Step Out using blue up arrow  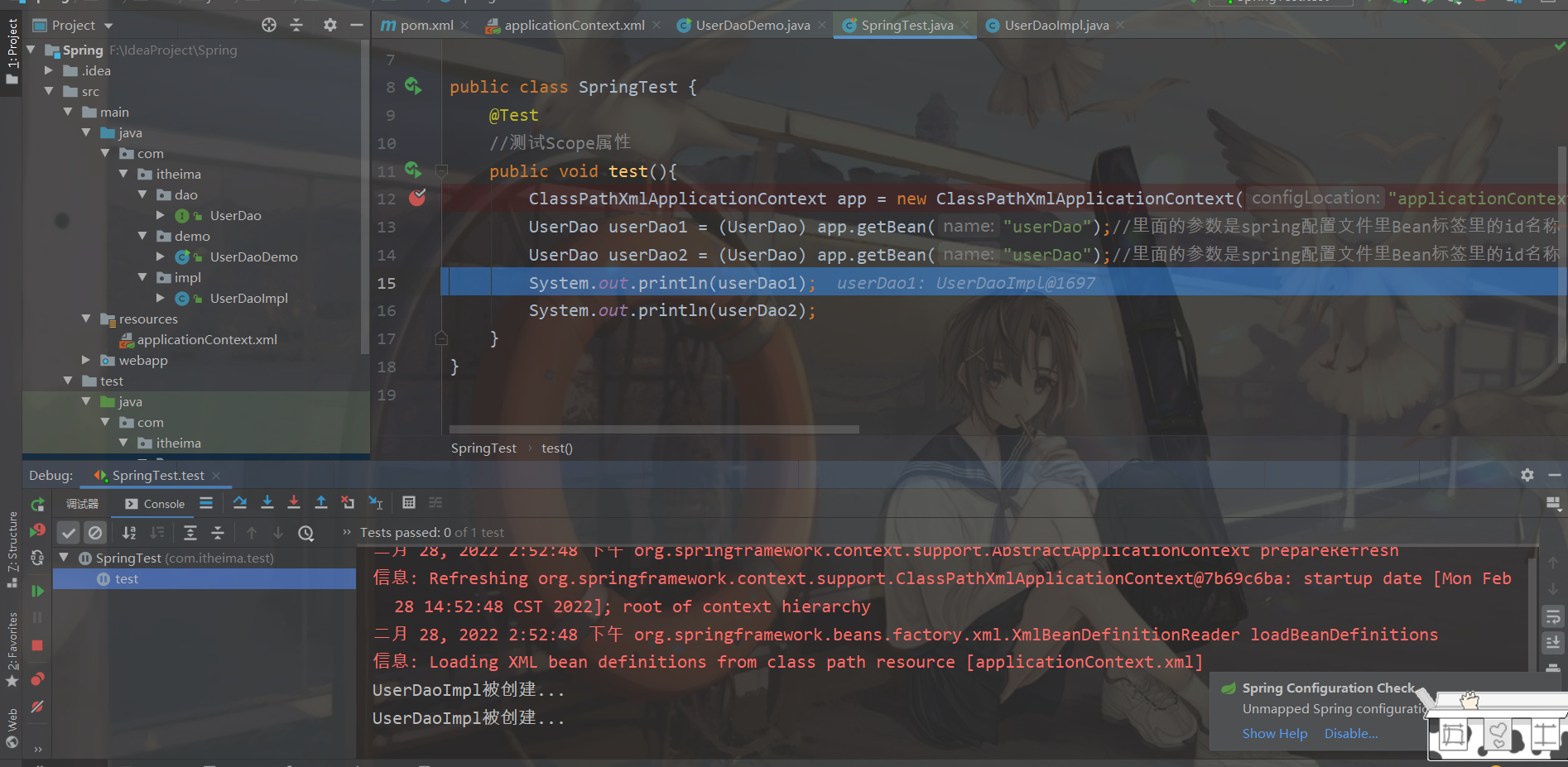click(321, 503)
